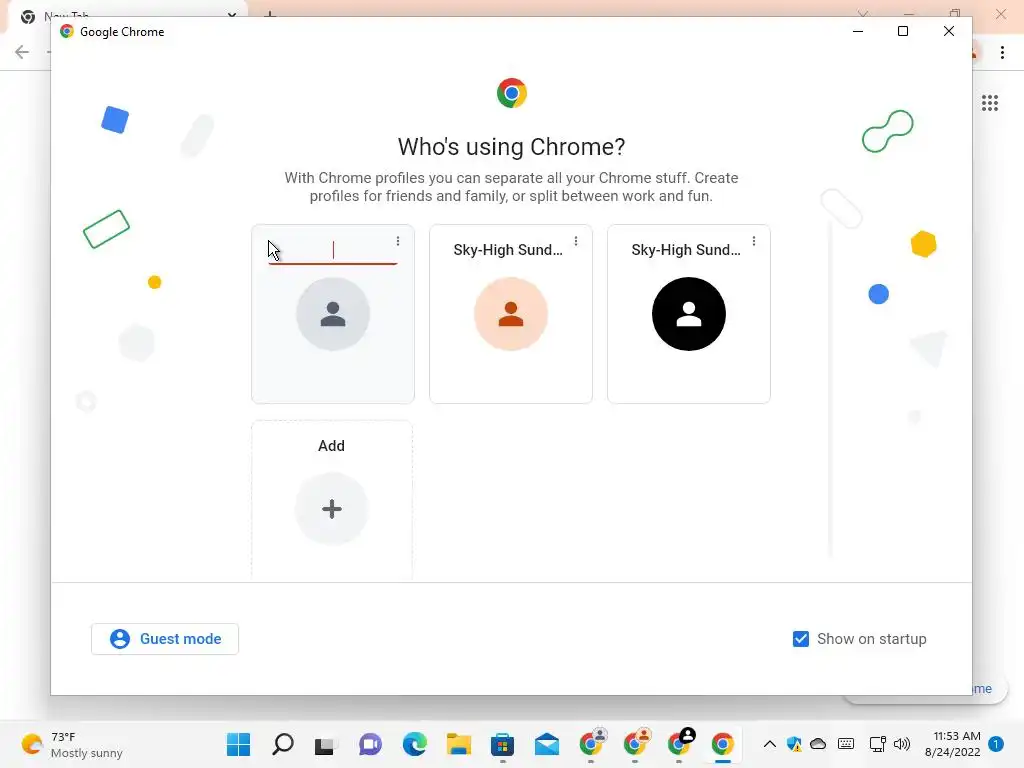Viewport: 1024px width, 768px height.
Task: Open a new tab in the background Chrome window
Action: coord(269,13)
